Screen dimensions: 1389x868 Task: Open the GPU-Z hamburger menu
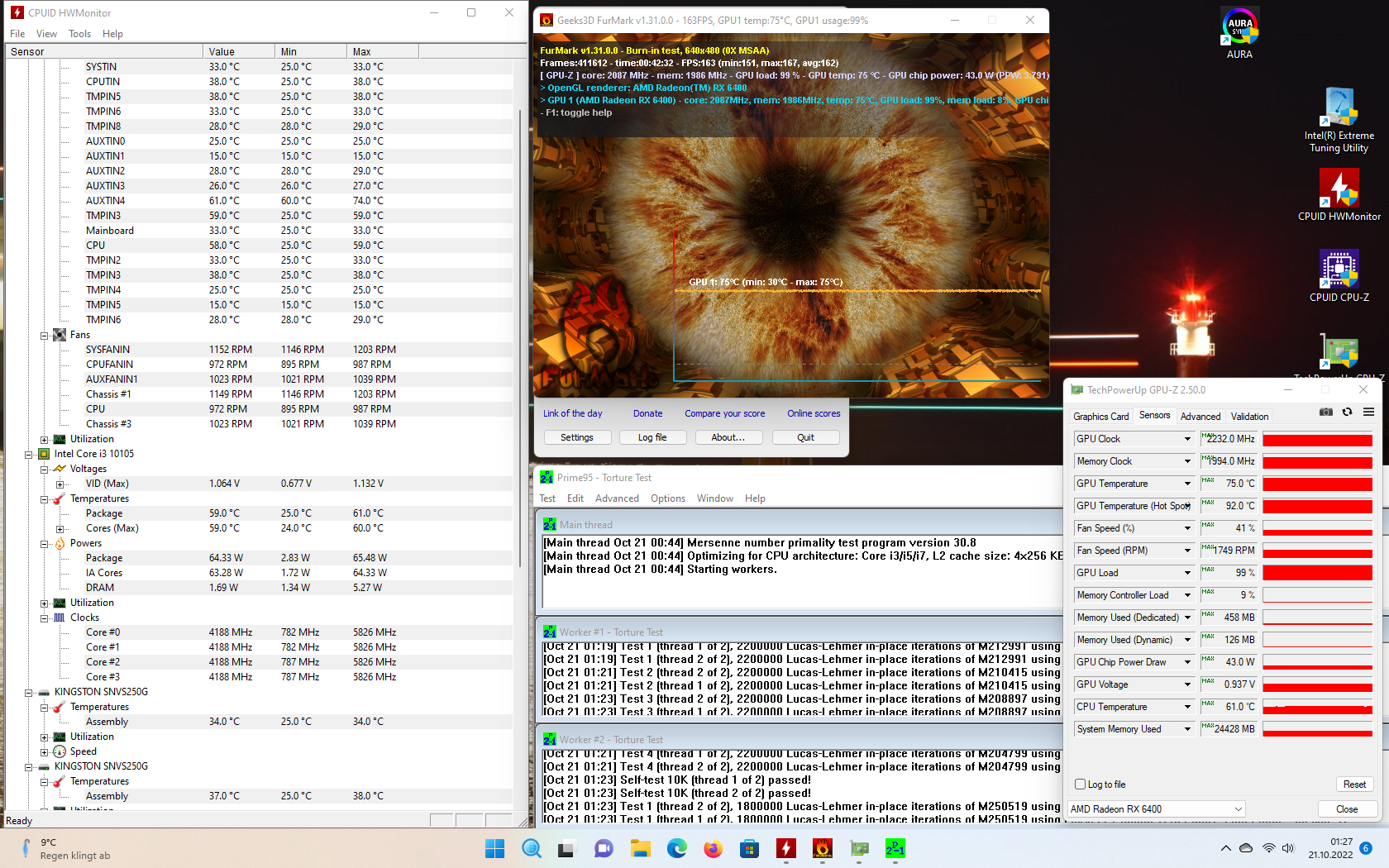pos(1368,412)
